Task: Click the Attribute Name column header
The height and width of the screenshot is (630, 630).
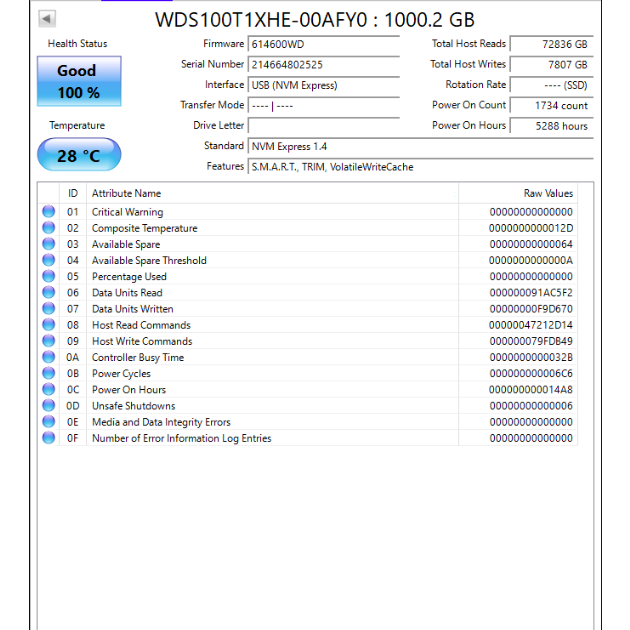Action: click(272, 193)
